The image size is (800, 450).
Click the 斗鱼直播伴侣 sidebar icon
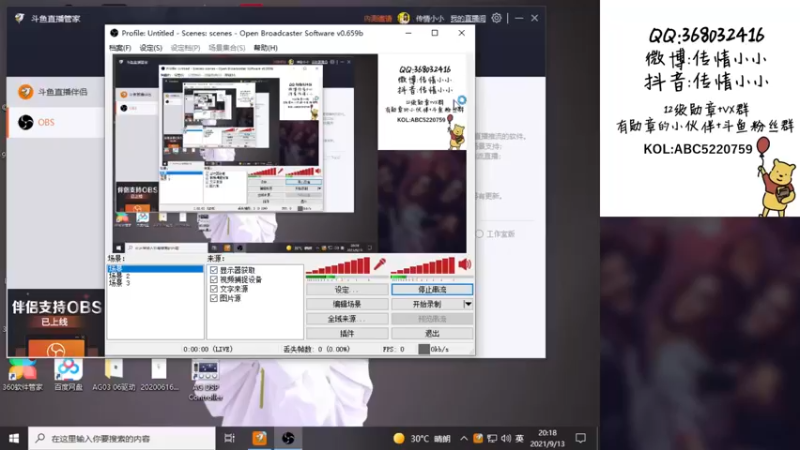point(26,92)
